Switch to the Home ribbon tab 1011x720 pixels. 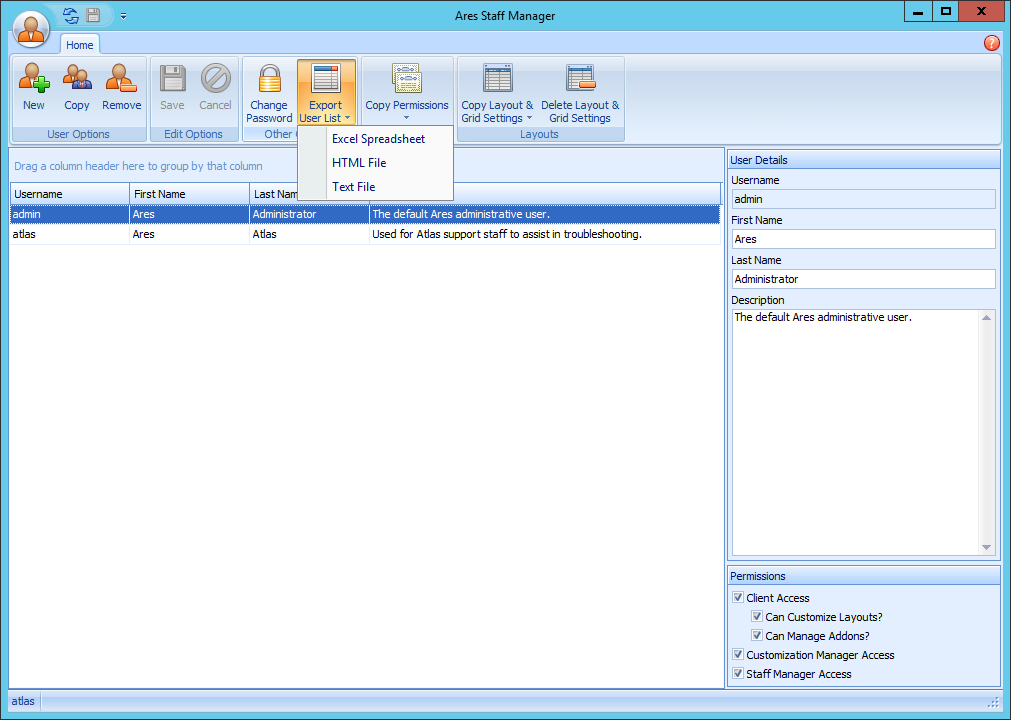(x=80, y=45)
